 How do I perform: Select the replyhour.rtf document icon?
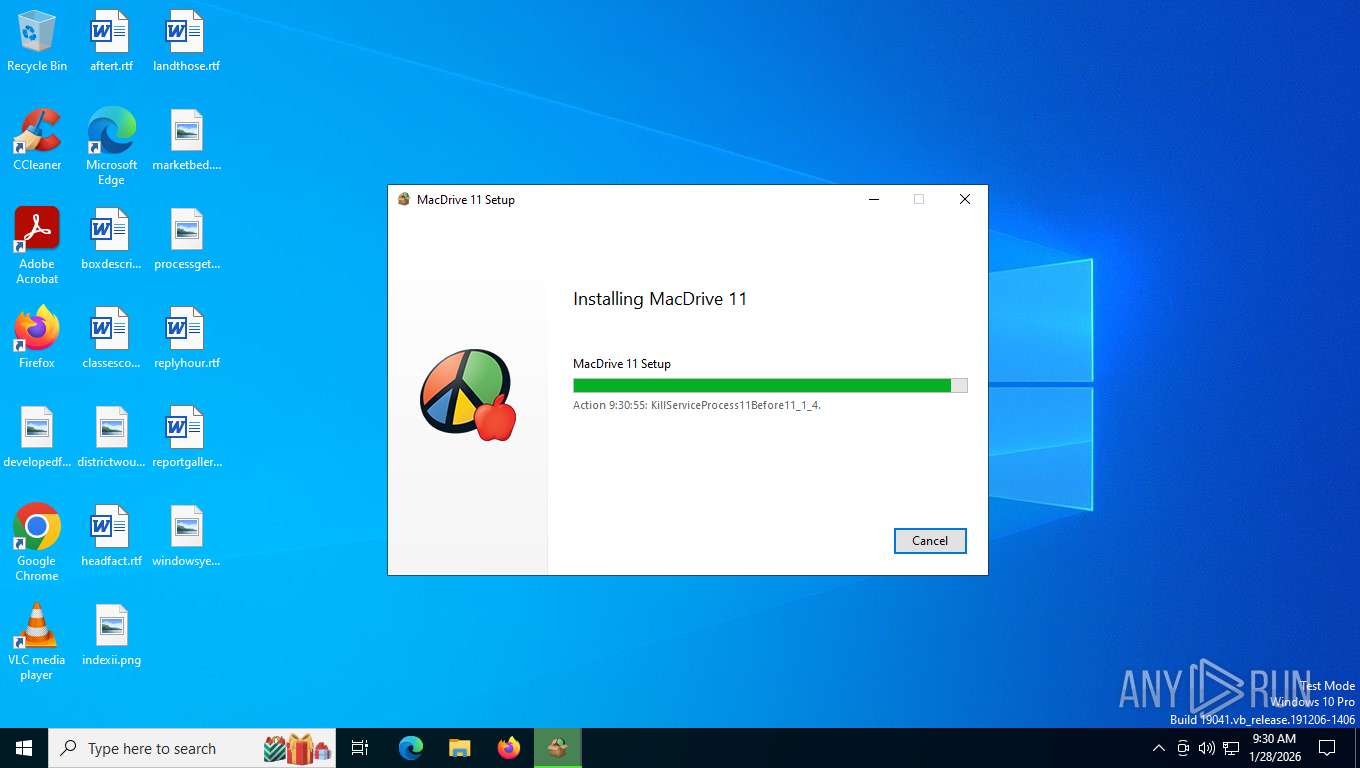pos(186,338)
